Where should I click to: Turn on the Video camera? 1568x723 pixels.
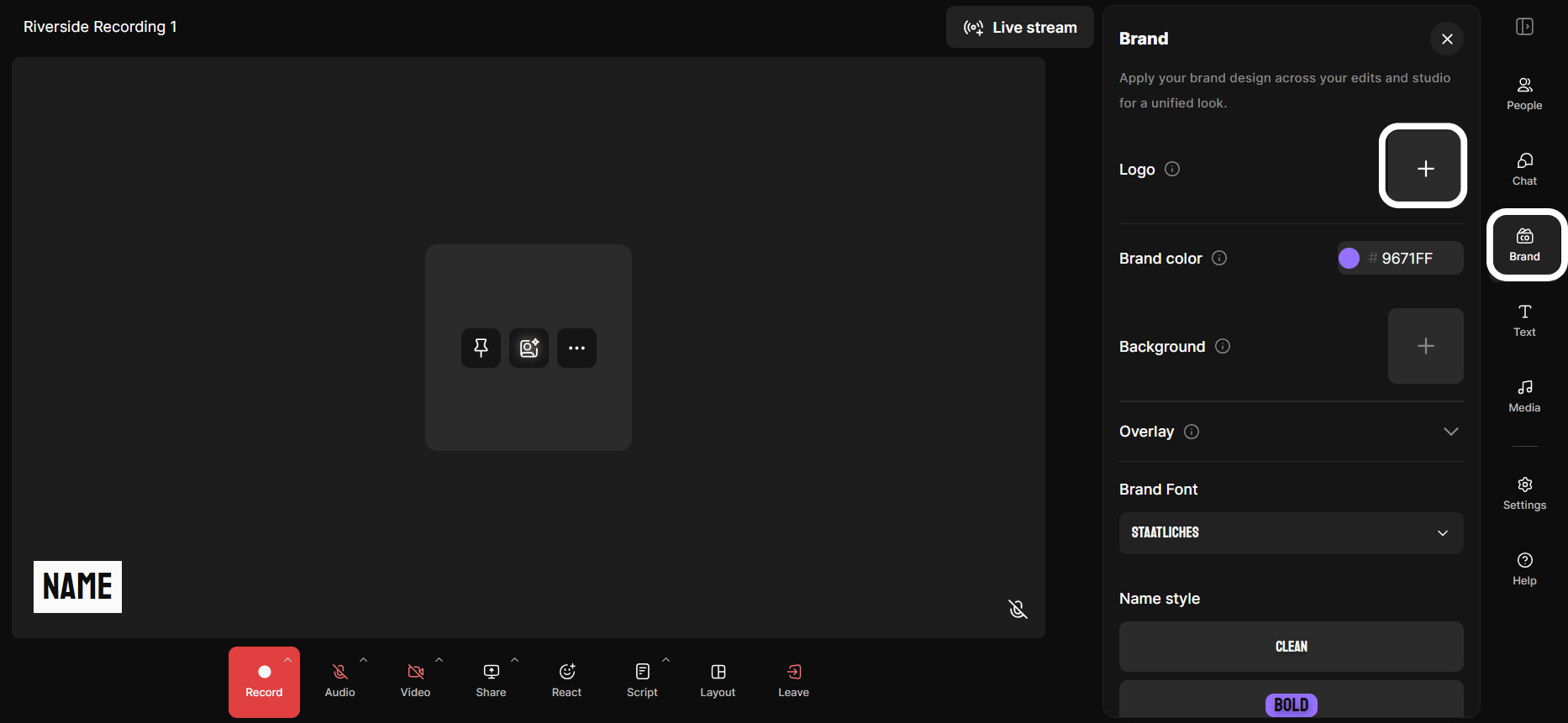tap(415, 681)
